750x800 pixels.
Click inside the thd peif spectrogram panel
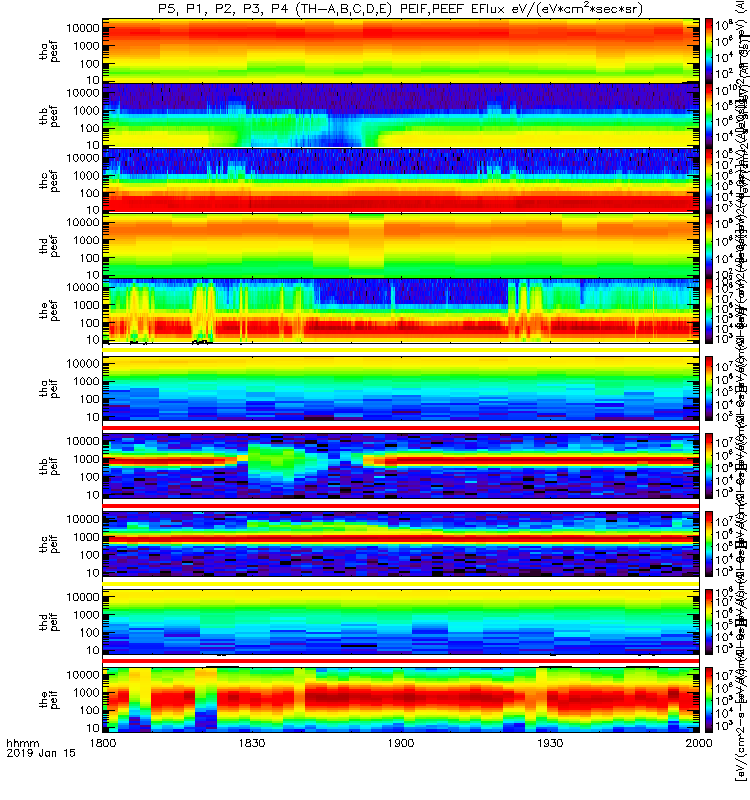pos(401,622)
